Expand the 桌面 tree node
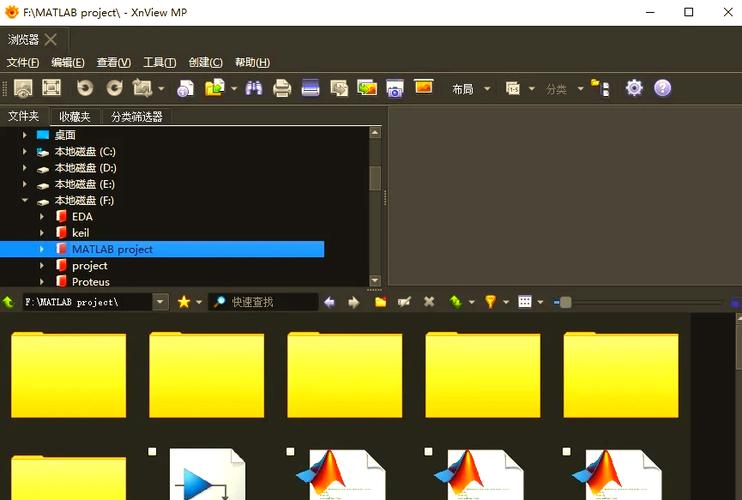742x500 pixels. pos(25,135)
